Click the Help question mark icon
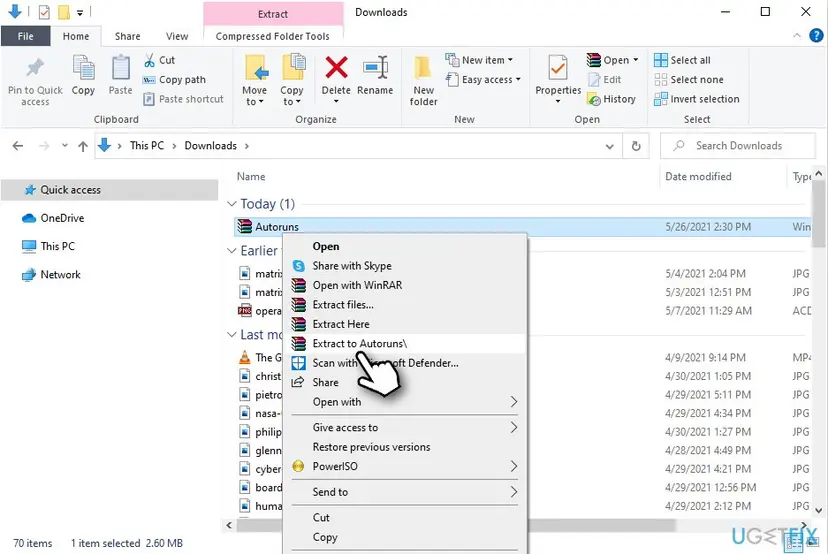Screen dimensions: 828x554 point(816,35)
